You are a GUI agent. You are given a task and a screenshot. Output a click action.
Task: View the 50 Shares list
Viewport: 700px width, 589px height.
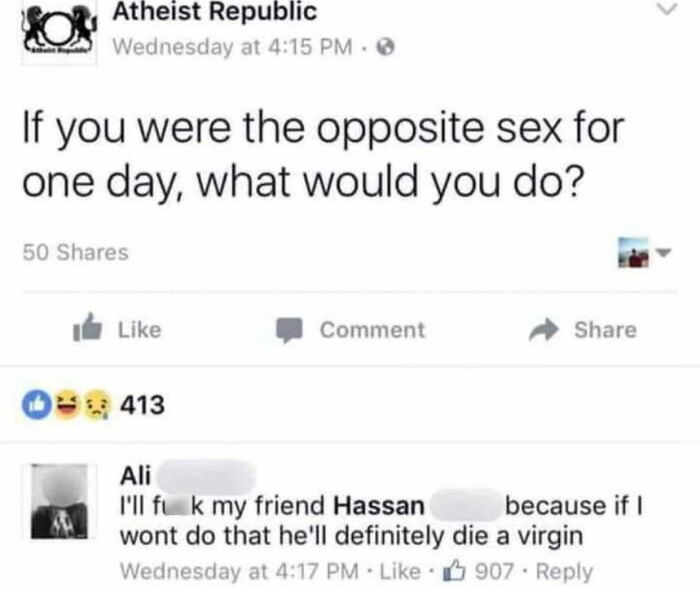point(75,252)
